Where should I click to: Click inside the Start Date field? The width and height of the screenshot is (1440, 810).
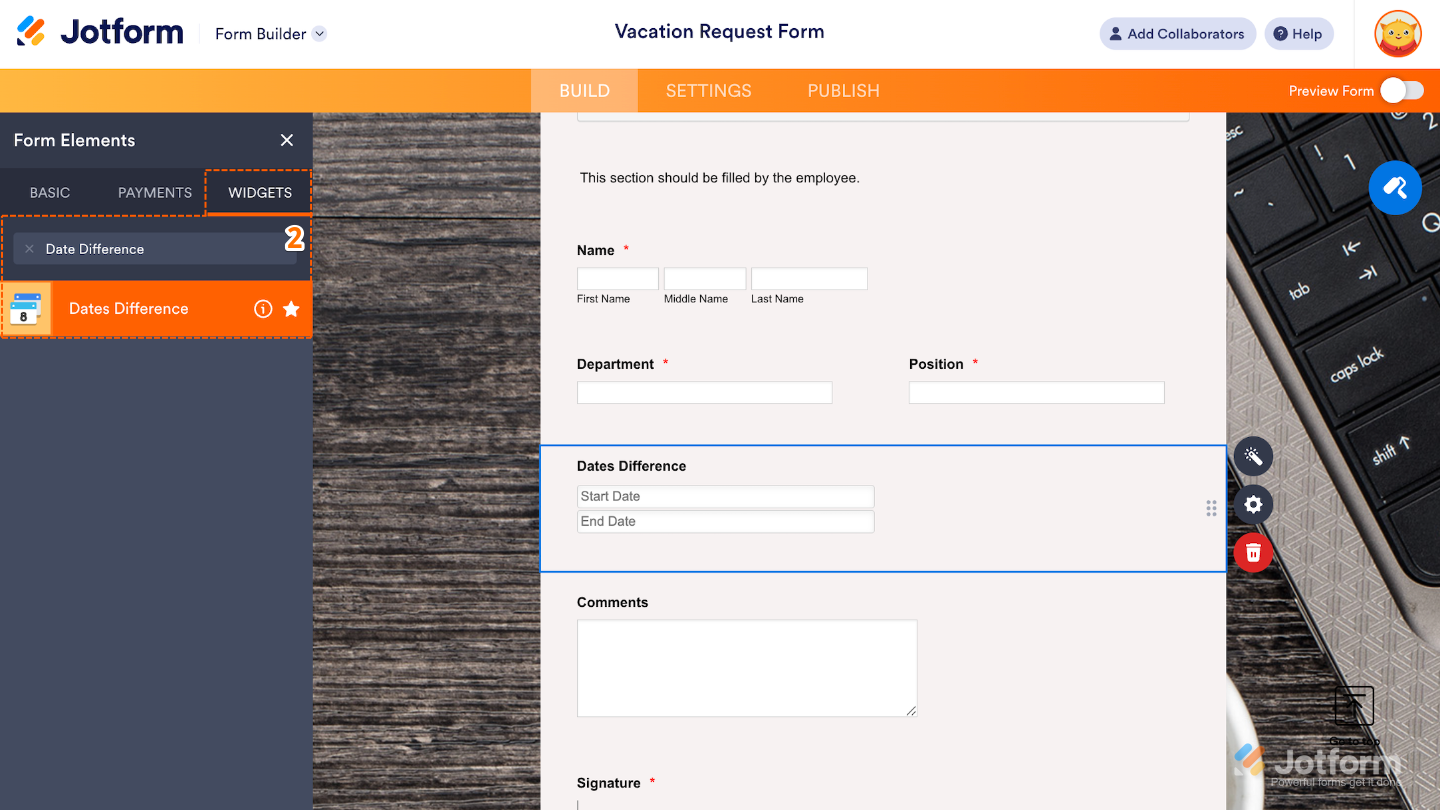(725, 496)
